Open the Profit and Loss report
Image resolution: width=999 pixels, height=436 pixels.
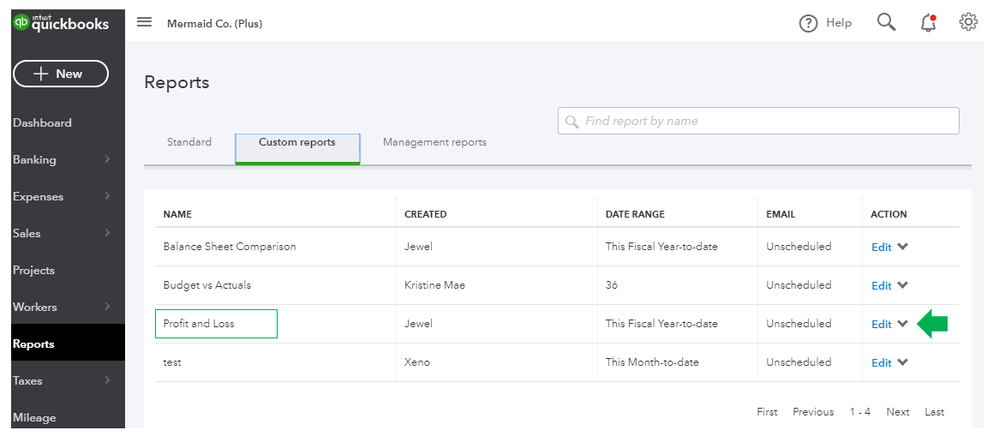[x=200, y=324]
